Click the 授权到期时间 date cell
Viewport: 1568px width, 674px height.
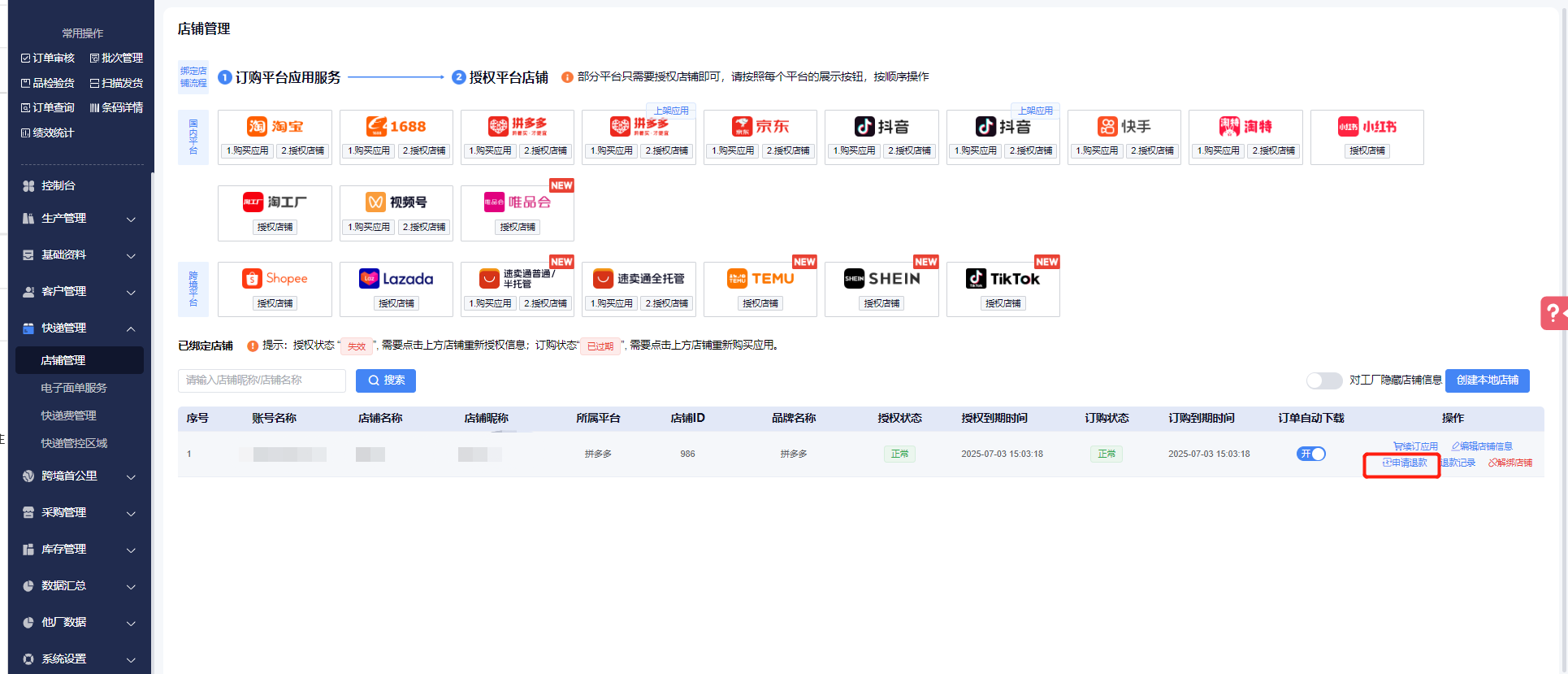(x=1002, y=454)
